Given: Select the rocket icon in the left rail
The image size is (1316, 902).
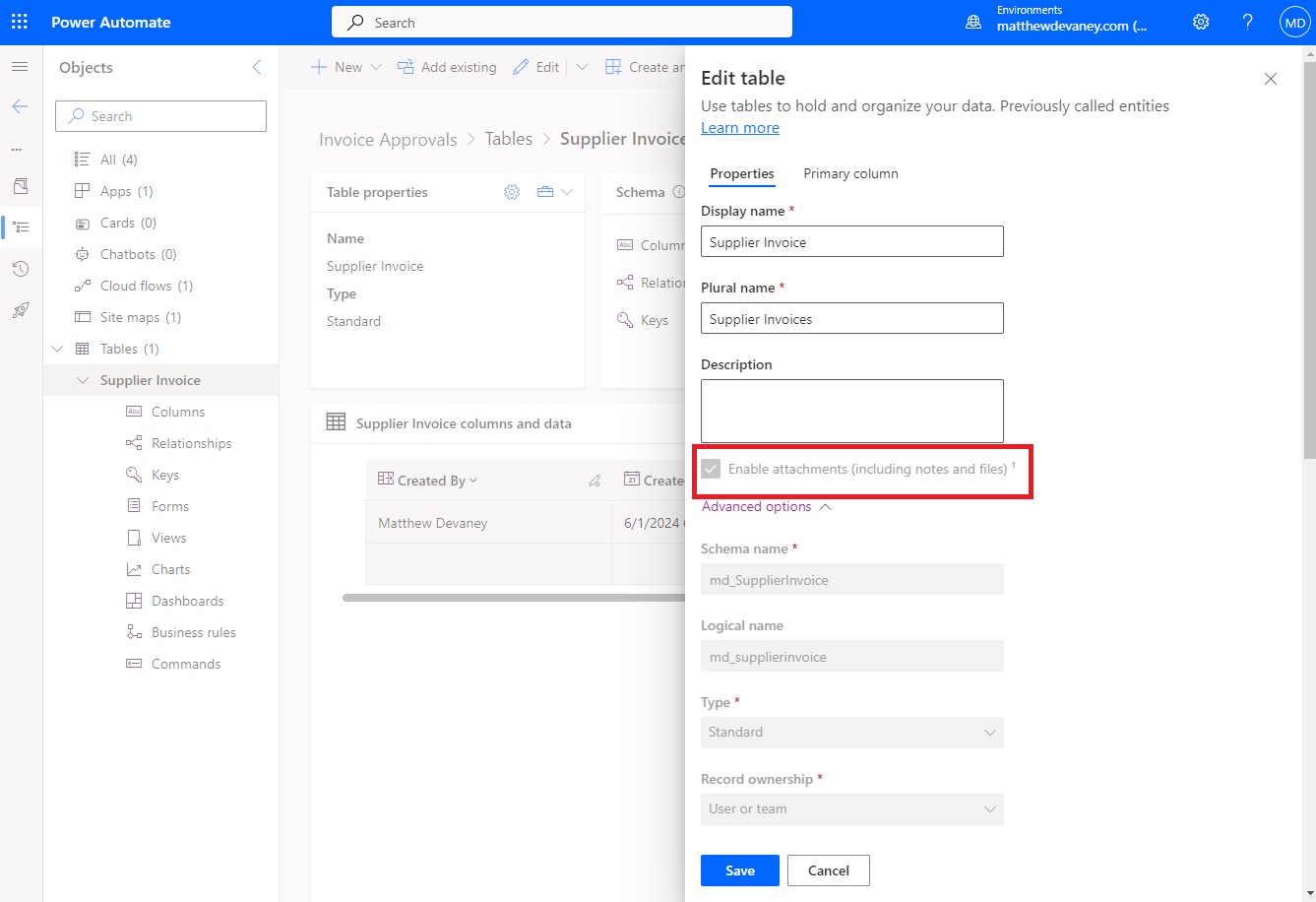Looking at the screenshot, I should (20, 310).
